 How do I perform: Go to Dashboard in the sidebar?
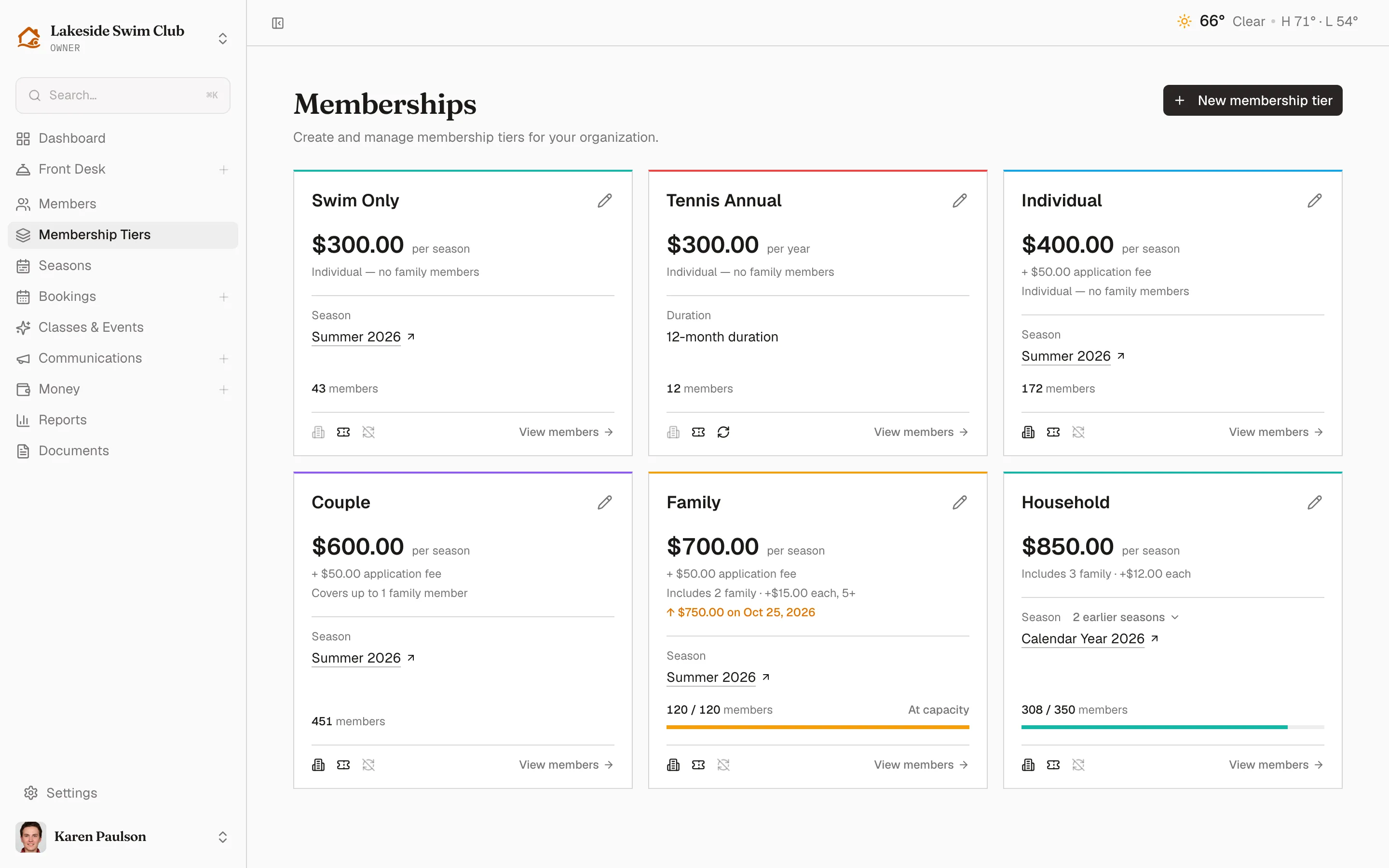pyautogui.click(x=123, y=138)
